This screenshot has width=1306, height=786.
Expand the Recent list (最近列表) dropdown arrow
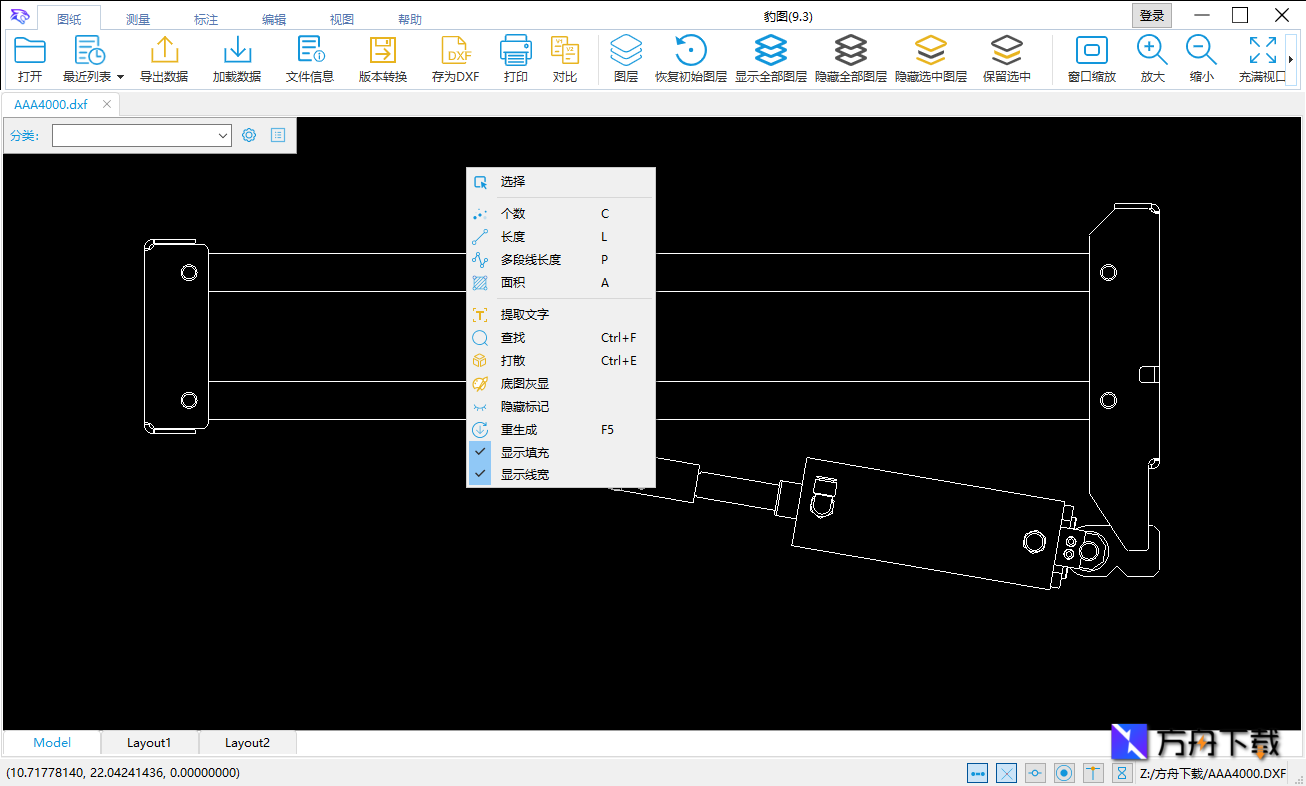tap(120, 77)
